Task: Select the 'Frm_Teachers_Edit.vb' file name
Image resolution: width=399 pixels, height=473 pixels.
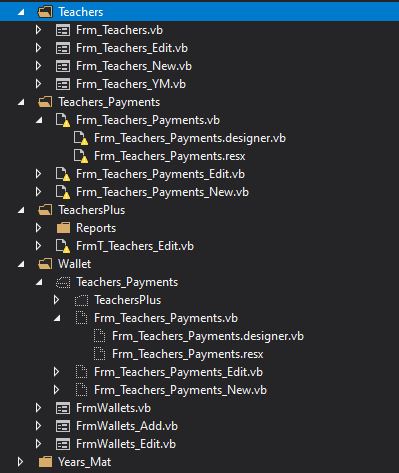Action: 132,48
